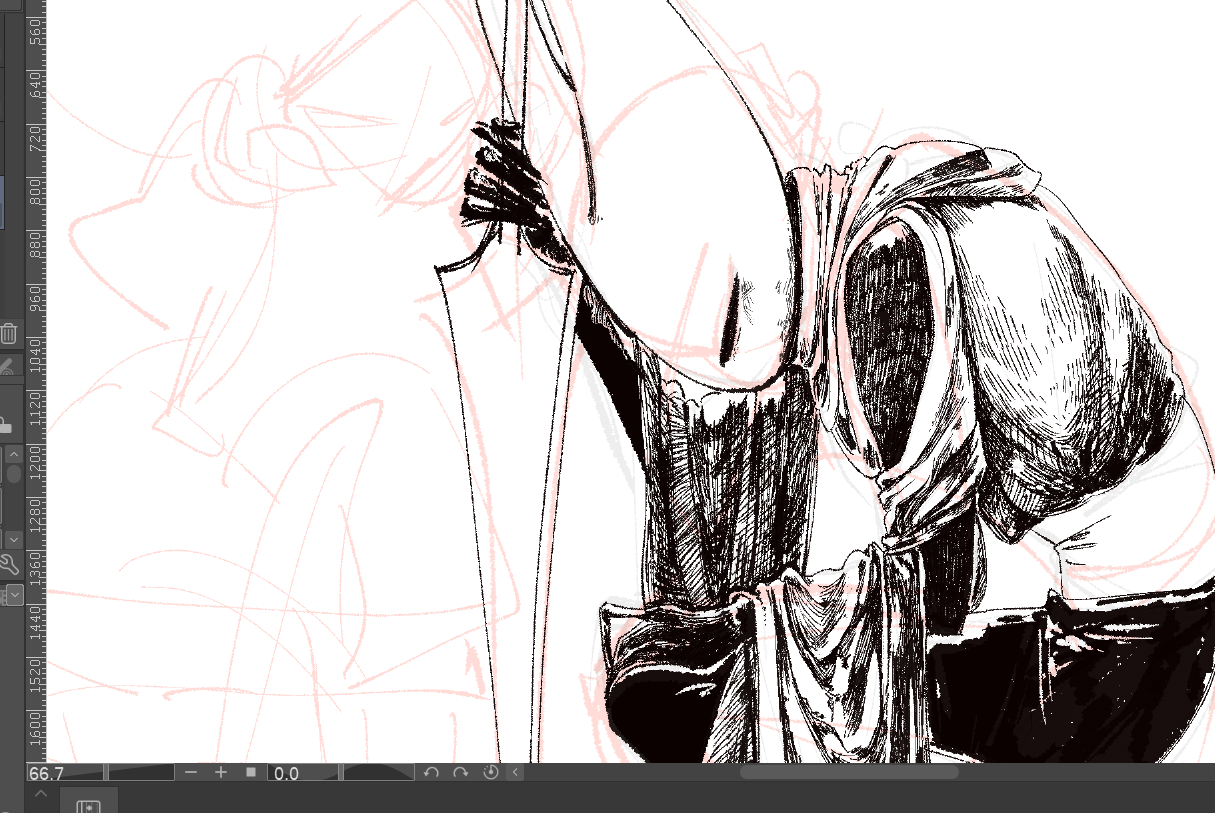
Task: Click the zoom out minus icon
Action: click(x=191, y=773)
